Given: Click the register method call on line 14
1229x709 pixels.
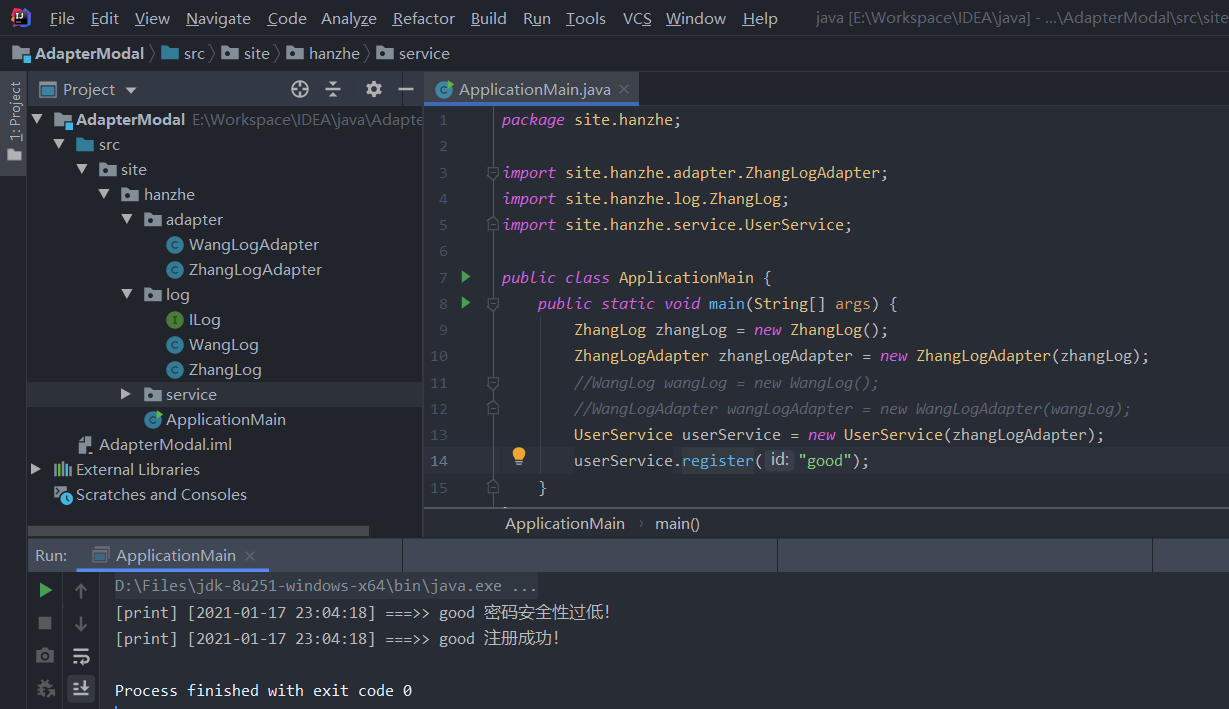Looking at the screenshot, I should coord(717,460).
